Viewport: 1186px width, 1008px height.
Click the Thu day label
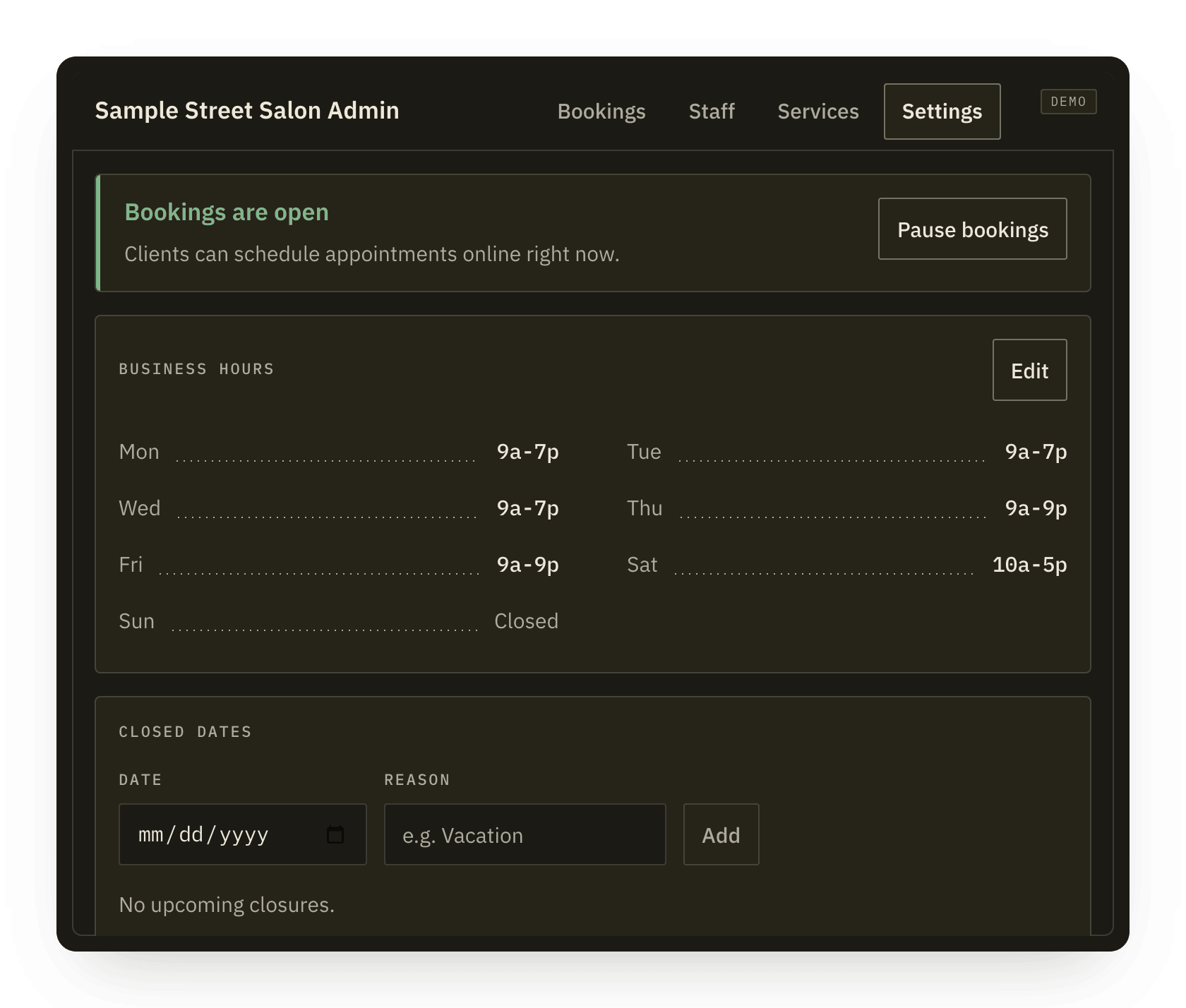click(645, 508)
